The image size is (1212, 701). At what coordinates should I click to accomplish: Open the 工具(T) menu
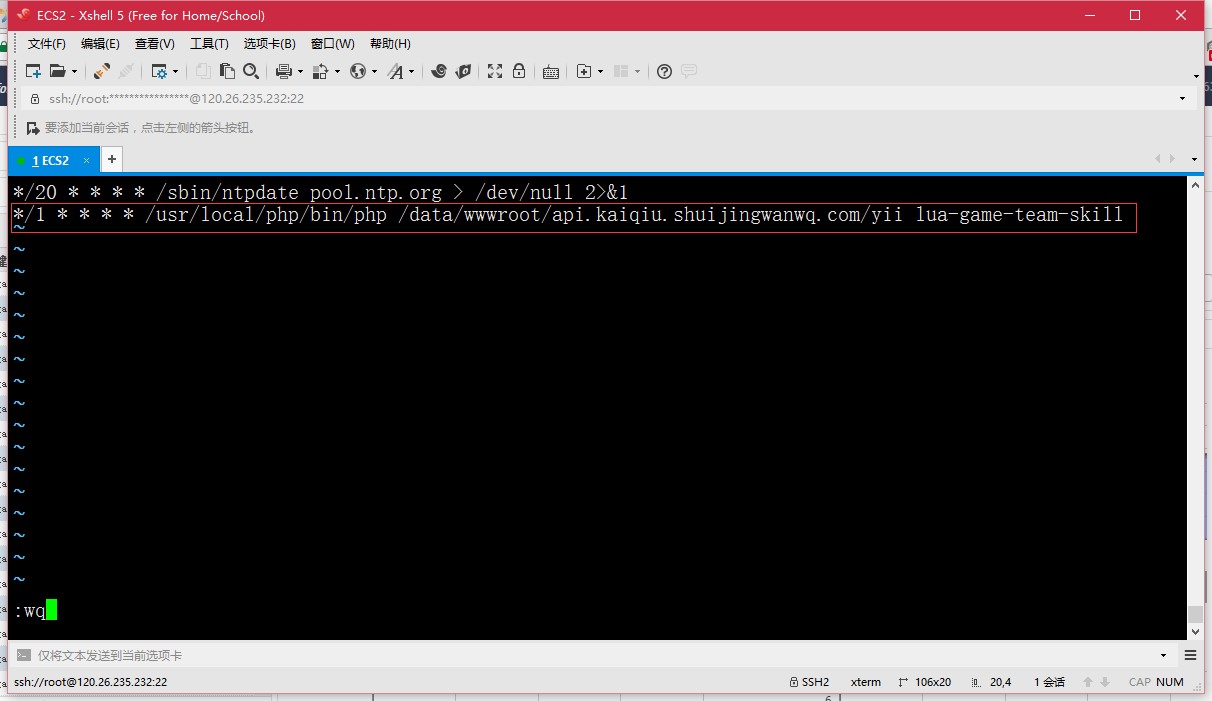click(209, 44)
